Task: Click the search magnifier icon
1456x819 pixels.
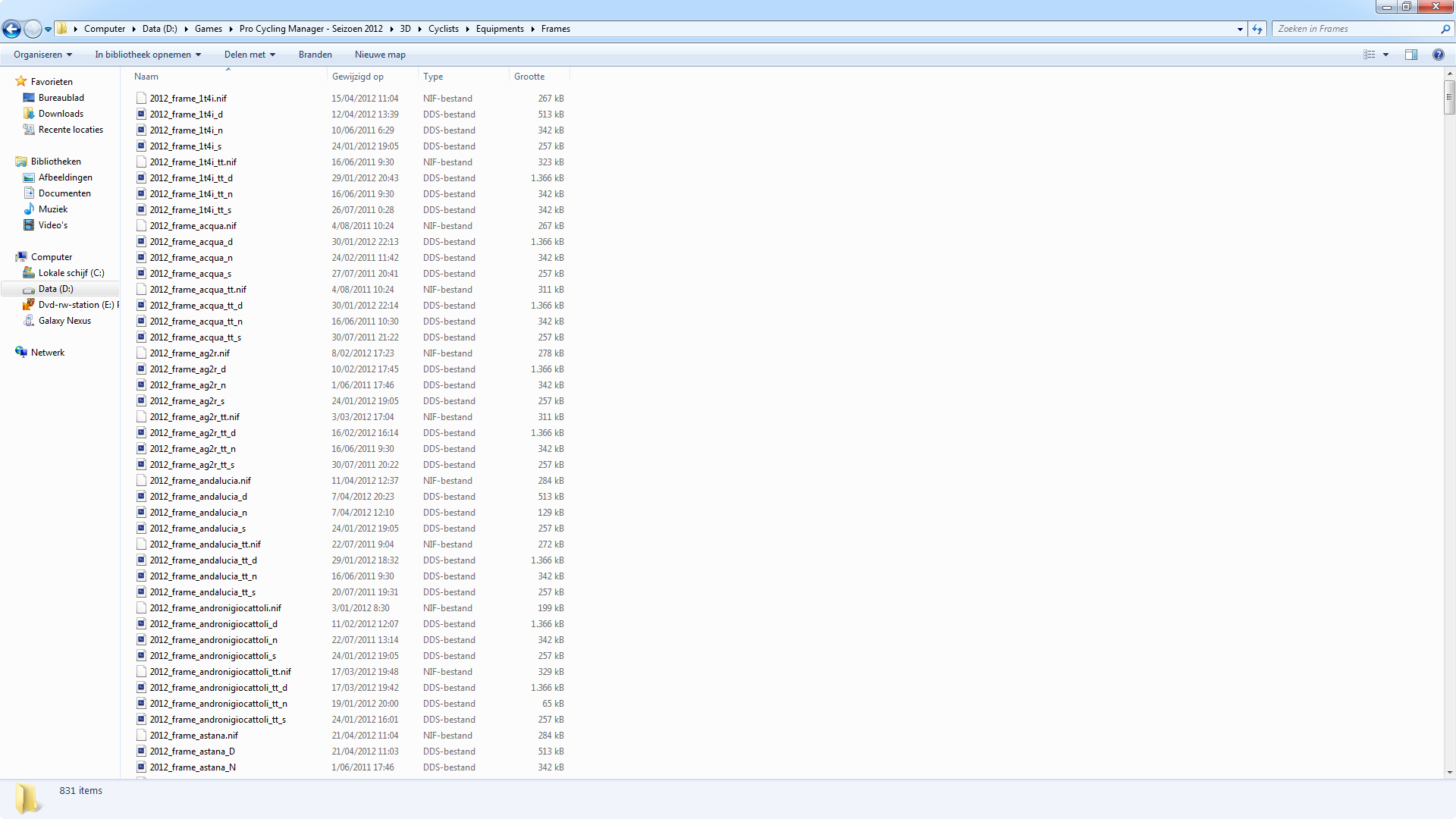Action: (1445, 29)
